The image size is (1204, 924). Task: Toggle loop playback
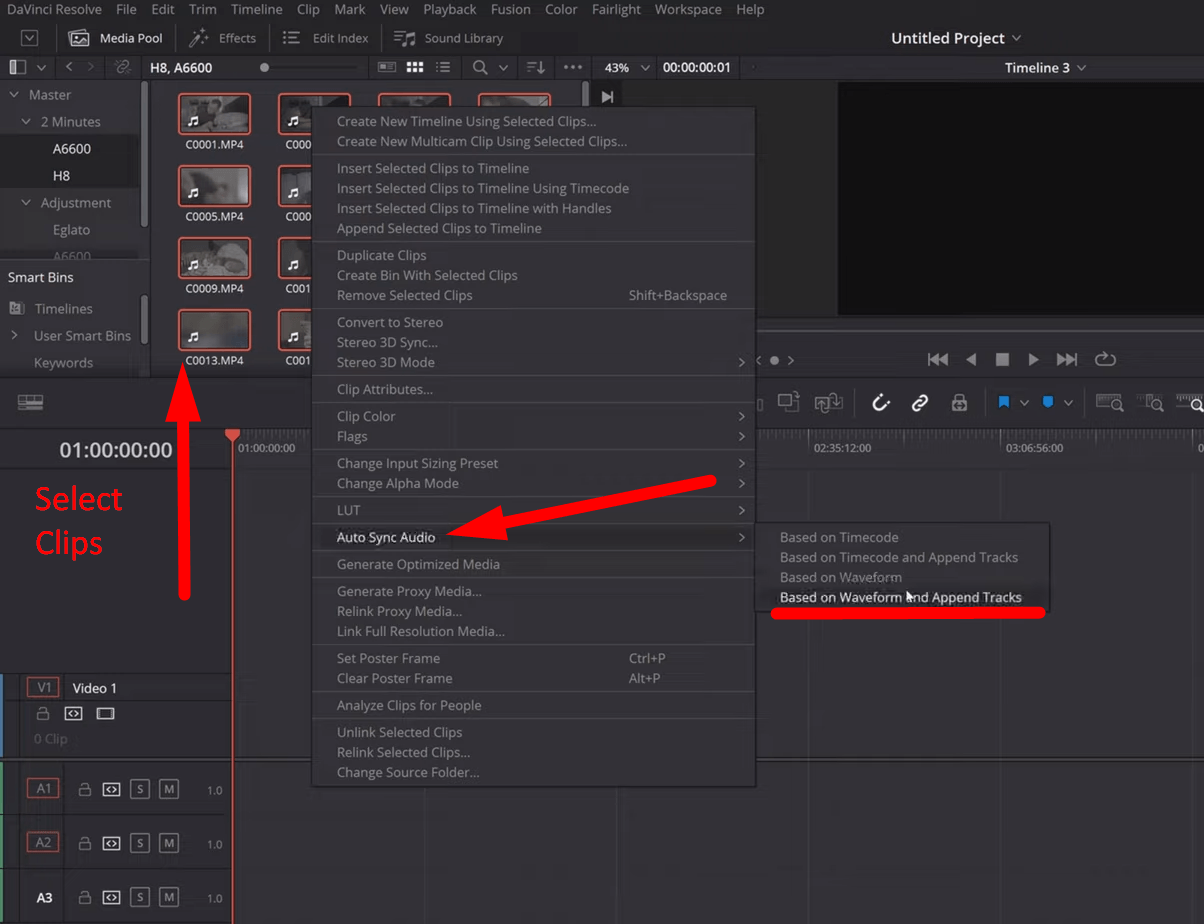click(x=1105, y=359)
